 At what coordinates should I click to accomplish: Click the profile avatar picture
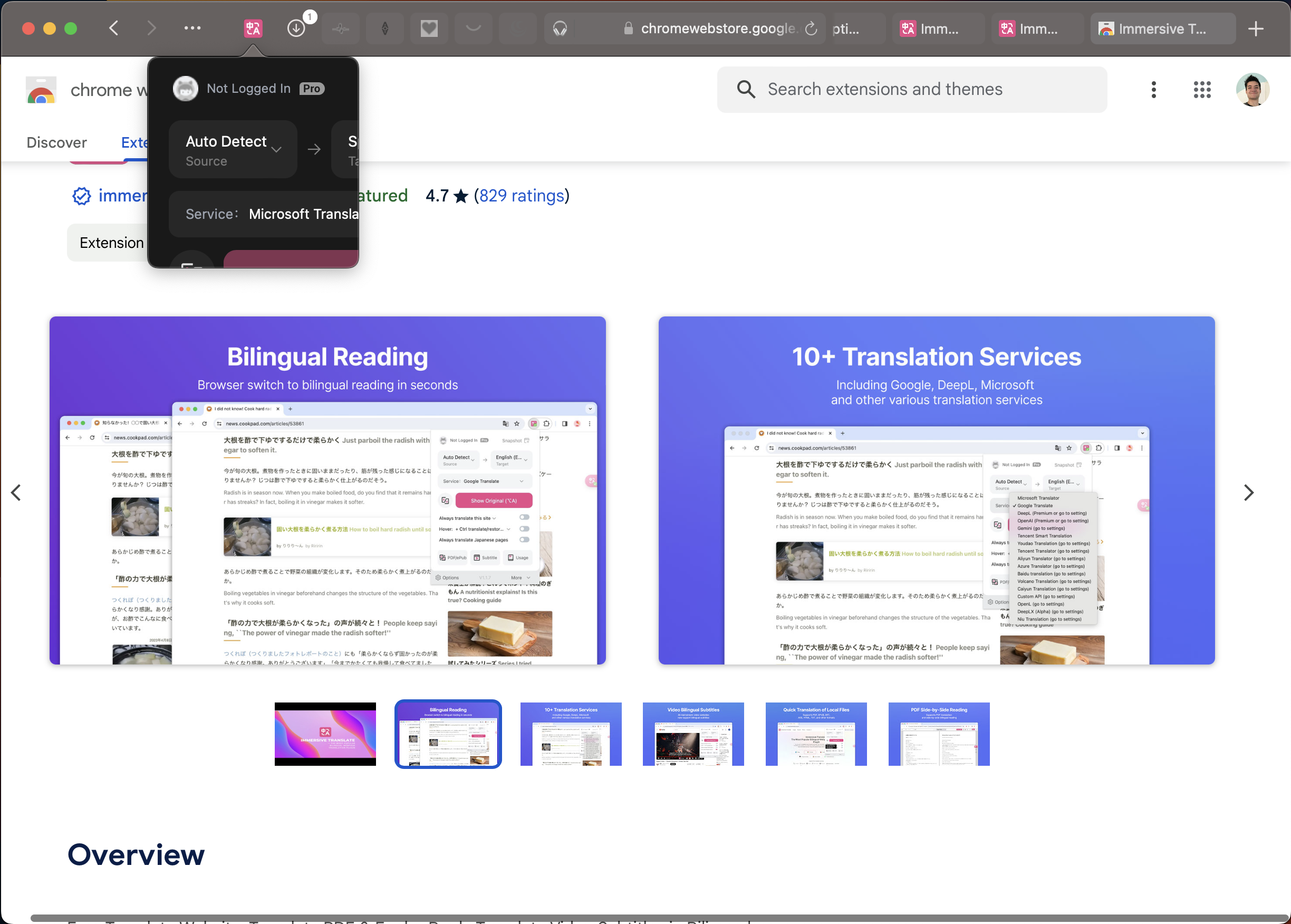coord(1252,89)
